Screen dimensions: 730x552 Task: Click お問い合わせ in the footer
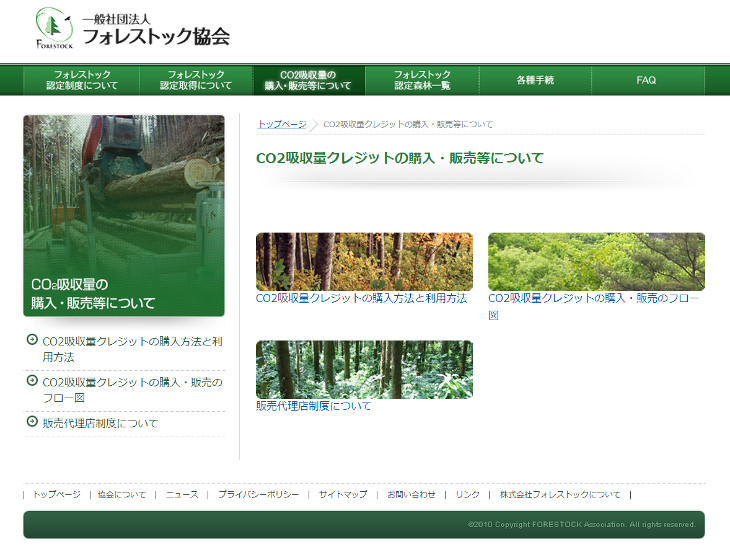click(411, 495)
